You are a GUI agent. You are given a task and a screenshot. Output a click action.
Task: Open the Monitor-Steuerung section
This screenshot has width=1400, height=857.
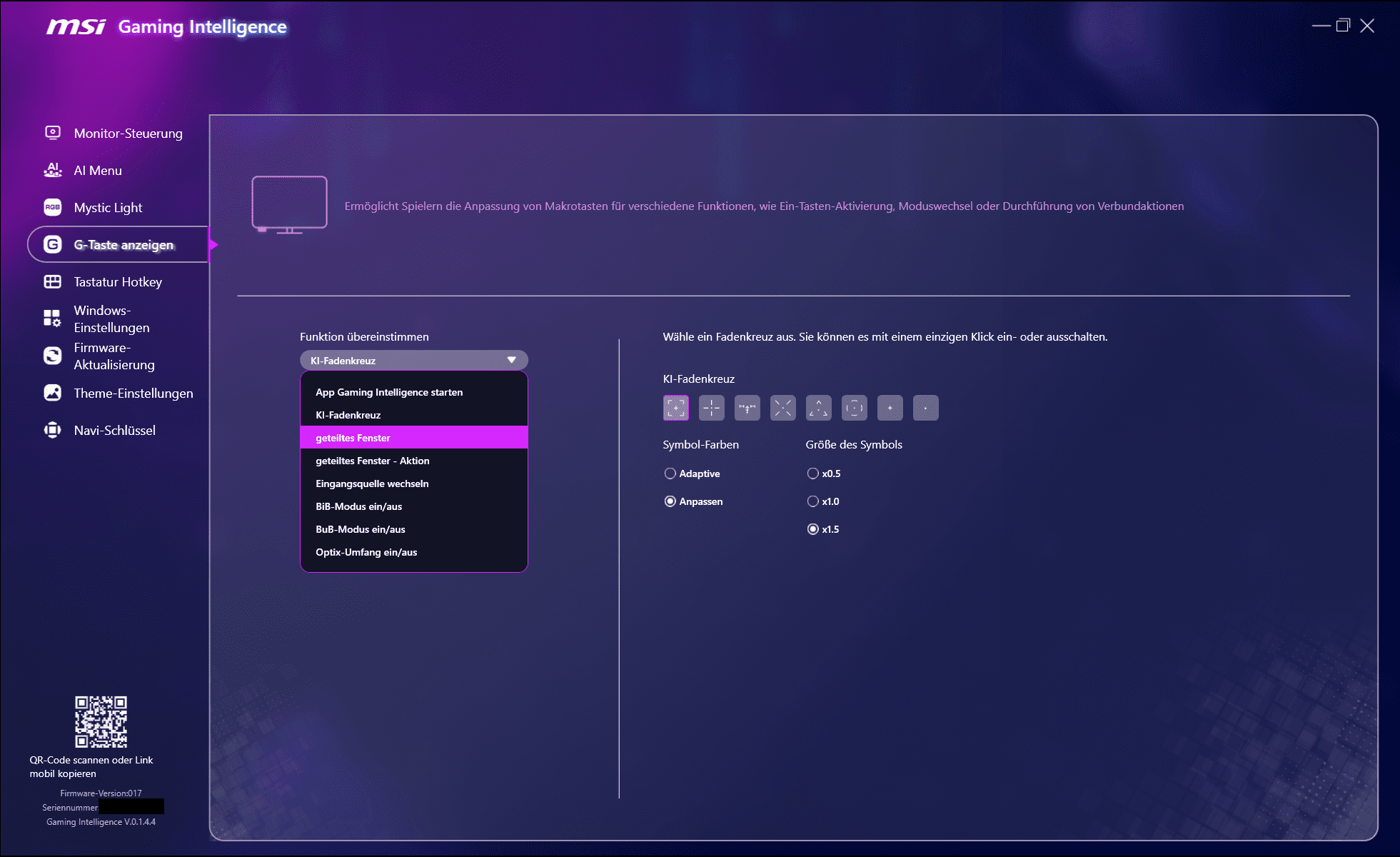click(128, 134)
